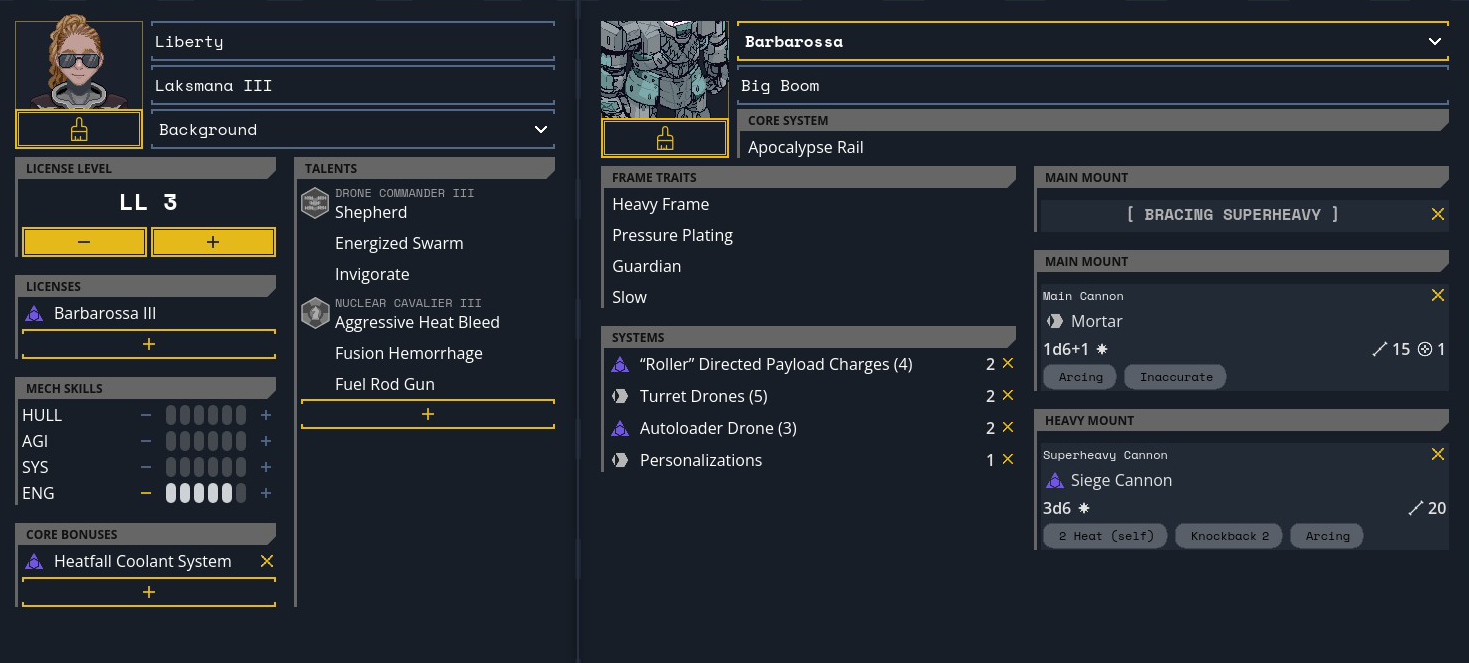Increase the HULL mech skill
The width and height of the screenshot is (1469, 663).
pyautogui.click(x=266, y=415)
